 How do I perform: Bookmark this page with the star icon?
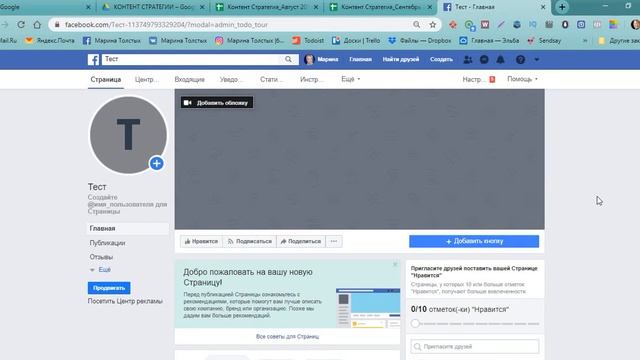coord(433,25)
